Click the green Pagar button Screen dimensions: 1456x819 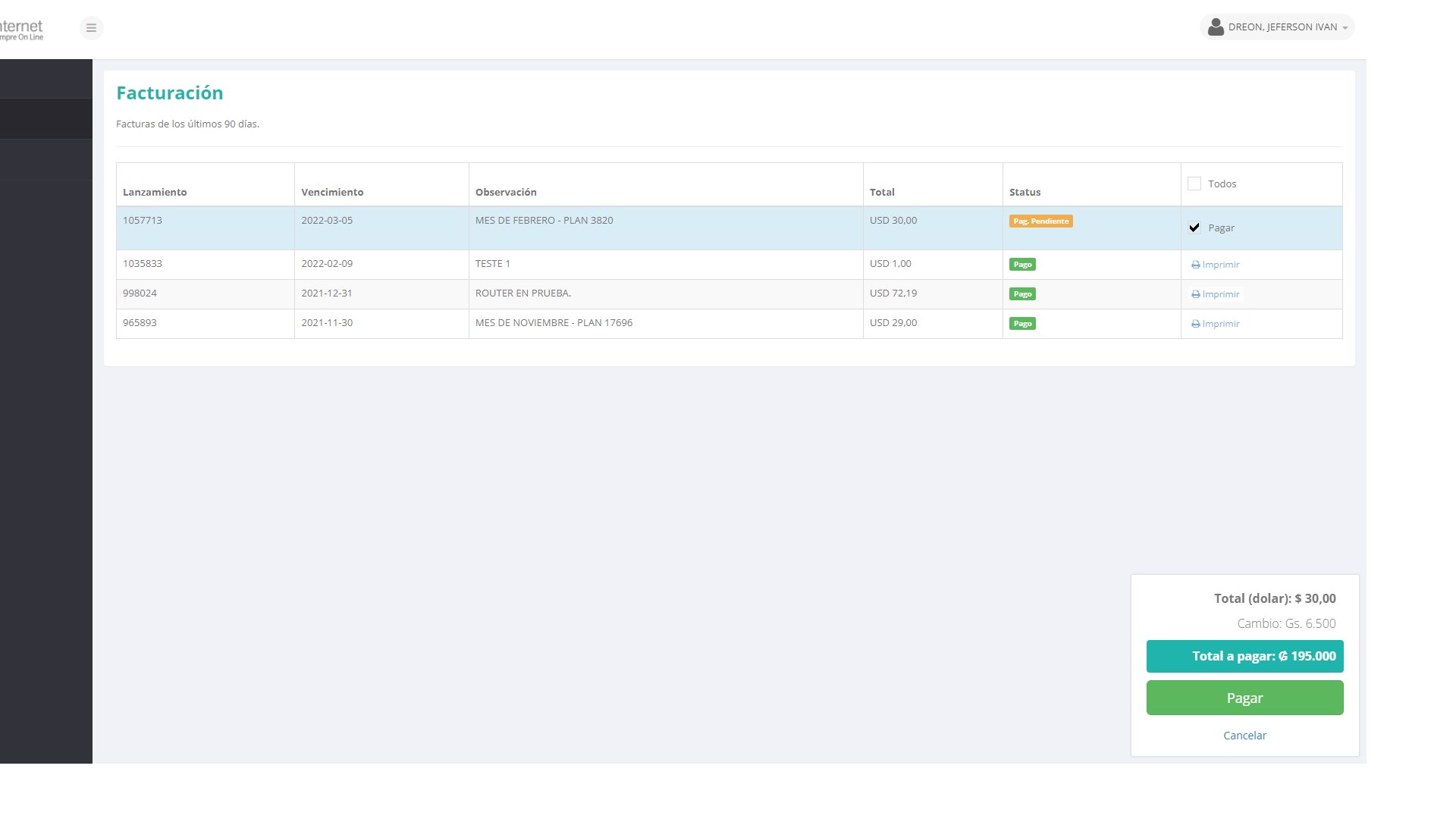click(1244, 698)
